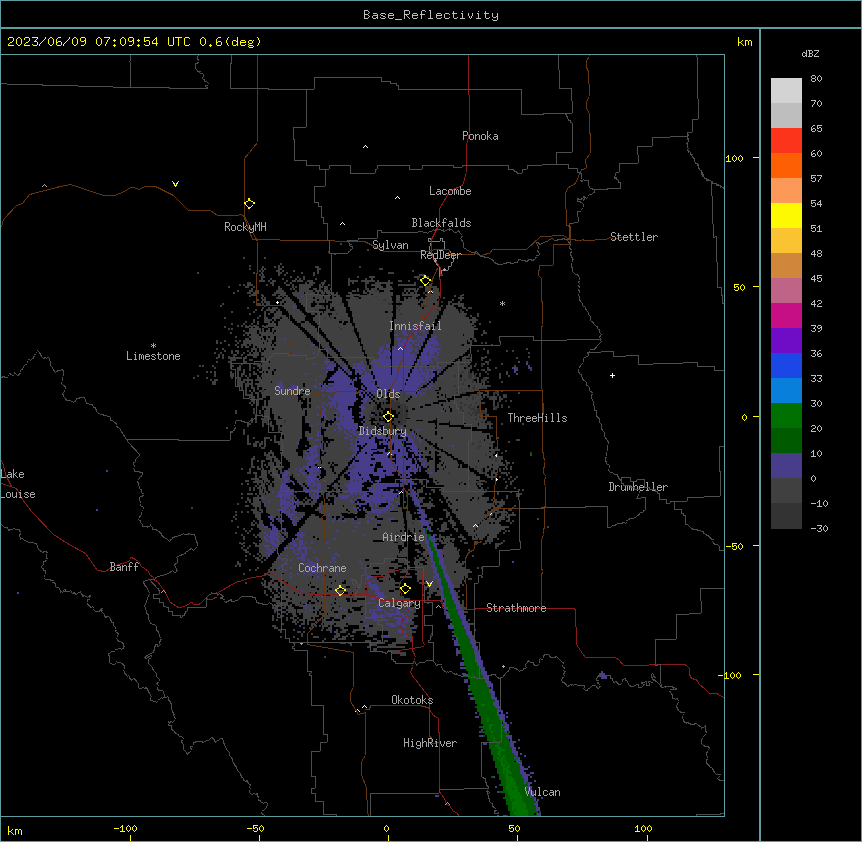Select the yellow diamond marker between Olds and Didsbury
The image size is (862, 842).
coord(388,416)
